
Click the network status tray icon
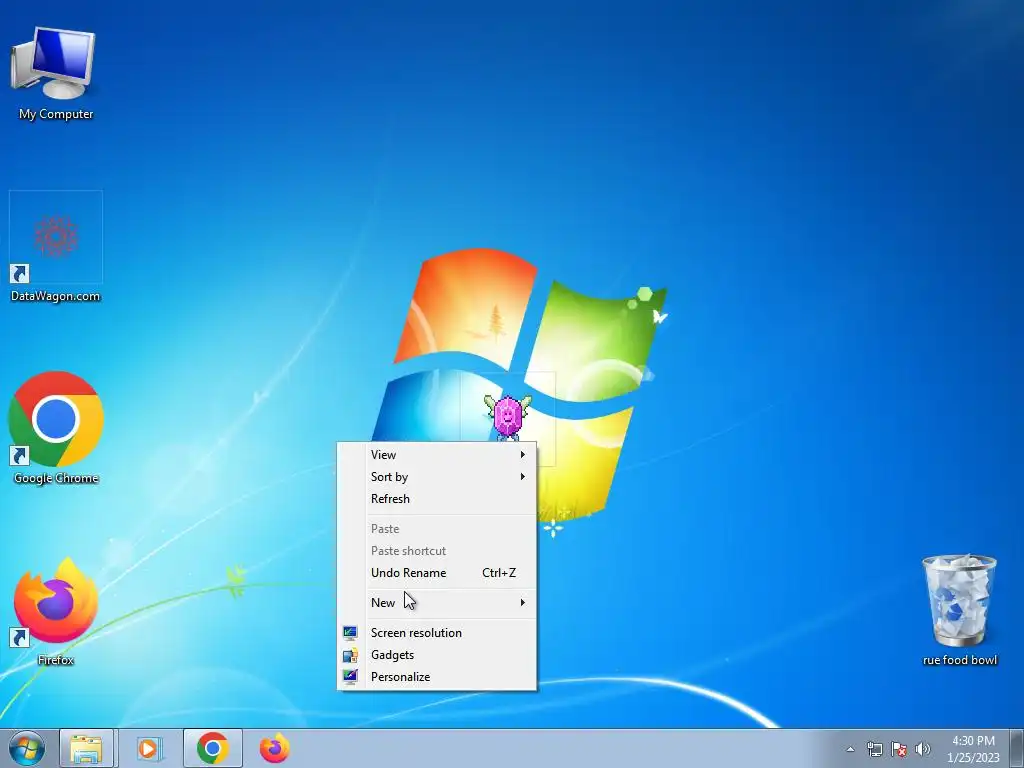(x=874, y=749)
